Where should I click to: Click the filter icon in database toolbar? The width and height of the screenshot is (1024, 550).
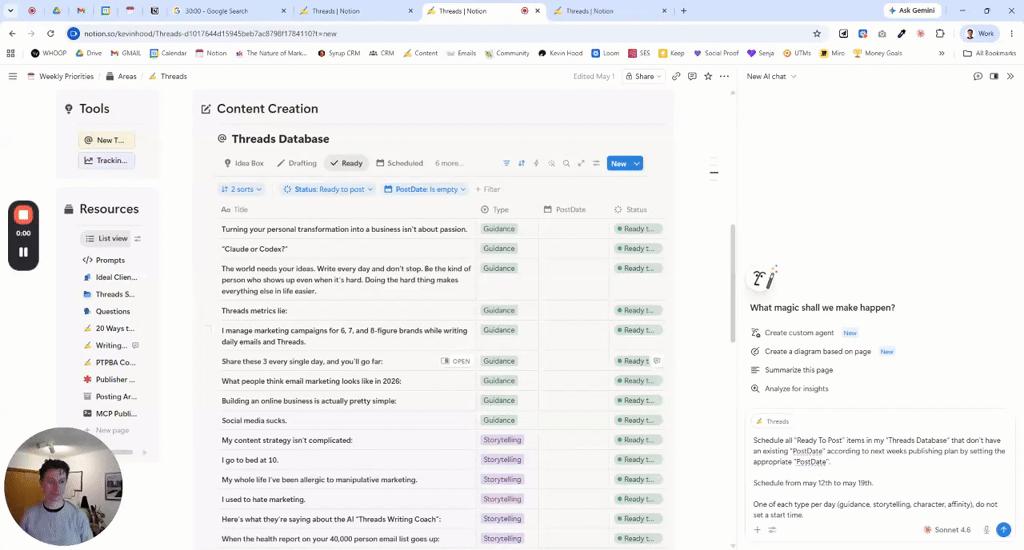506,163
